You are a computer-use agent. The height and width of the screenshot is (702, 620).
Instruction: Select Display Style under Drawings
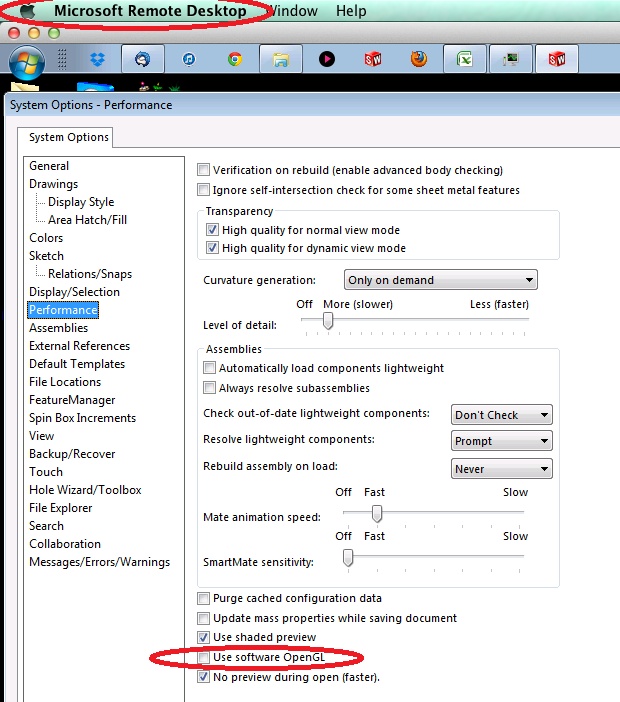coord(81,202)
